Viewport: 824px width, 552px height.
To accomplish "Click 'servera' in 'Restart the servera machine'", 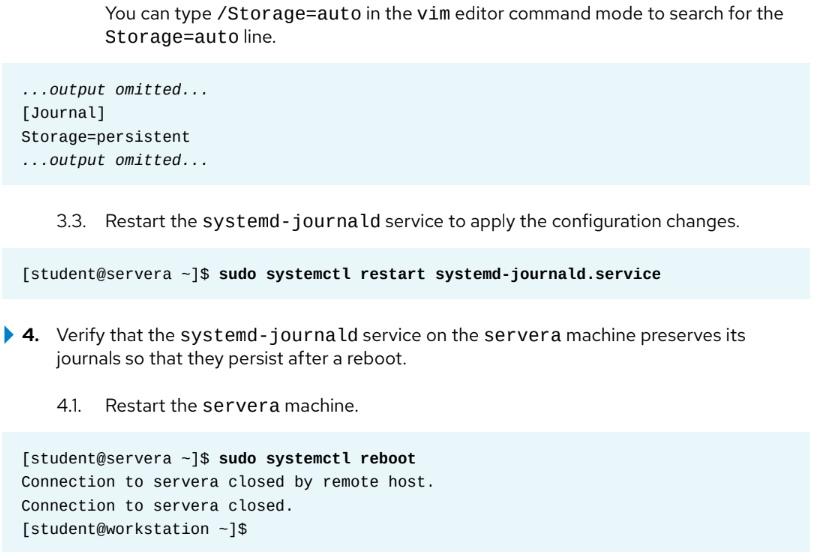I will coord(241,406).
